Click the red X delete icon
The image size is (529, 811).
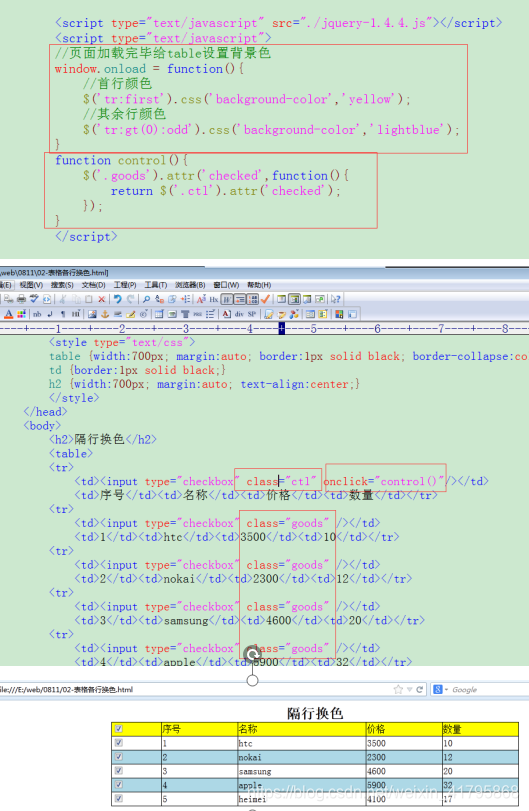click(x=101, y=299)
